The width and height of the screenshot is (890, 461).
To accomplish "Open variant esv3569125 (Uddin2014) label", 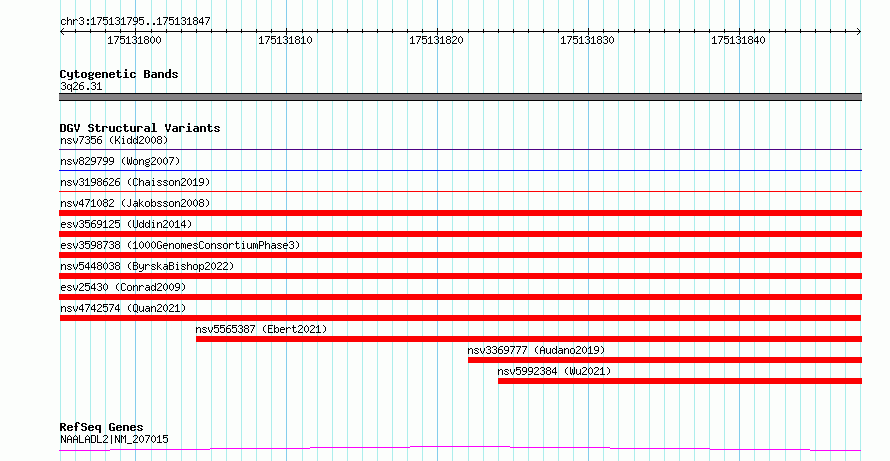I will 126,224.
